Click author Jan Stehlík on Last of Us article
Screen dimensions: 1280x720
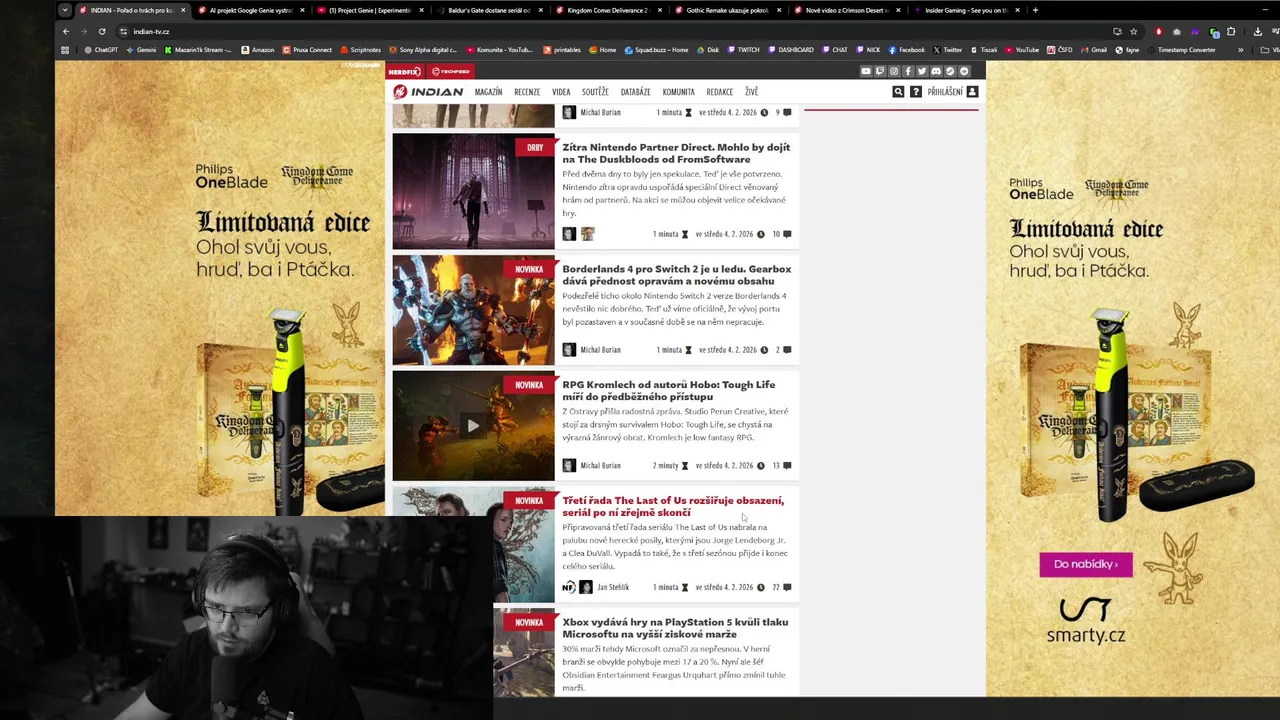[x=613, y=587]
